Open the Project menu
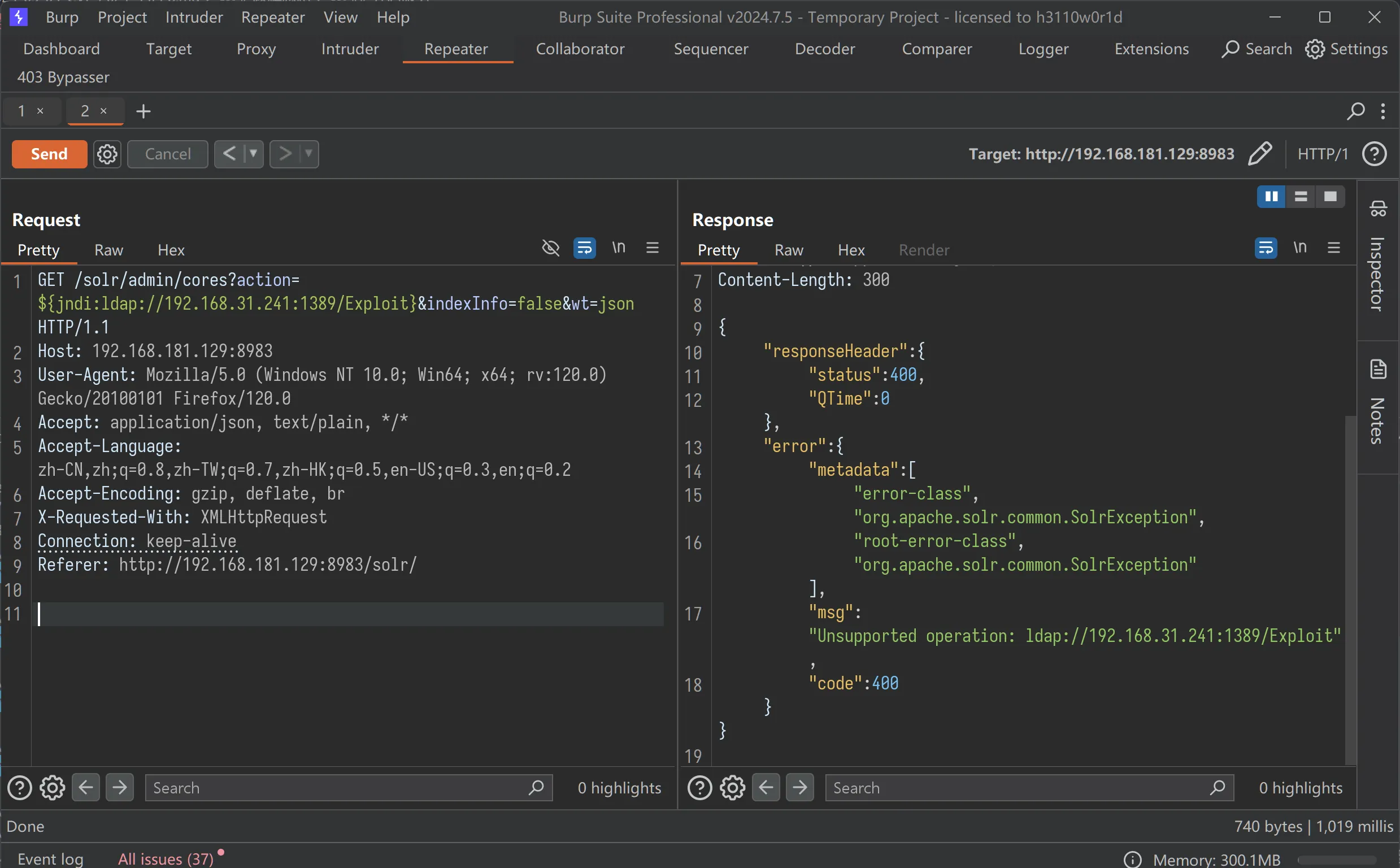 click(x=122, y=17)
